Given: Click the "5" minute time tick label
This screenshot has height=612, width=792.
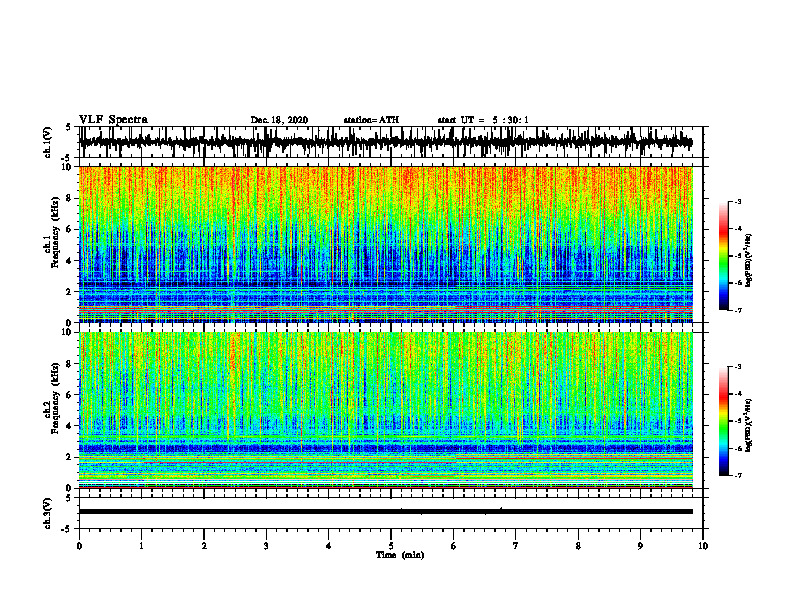Looking at the screenshot, I should [391, 546].
